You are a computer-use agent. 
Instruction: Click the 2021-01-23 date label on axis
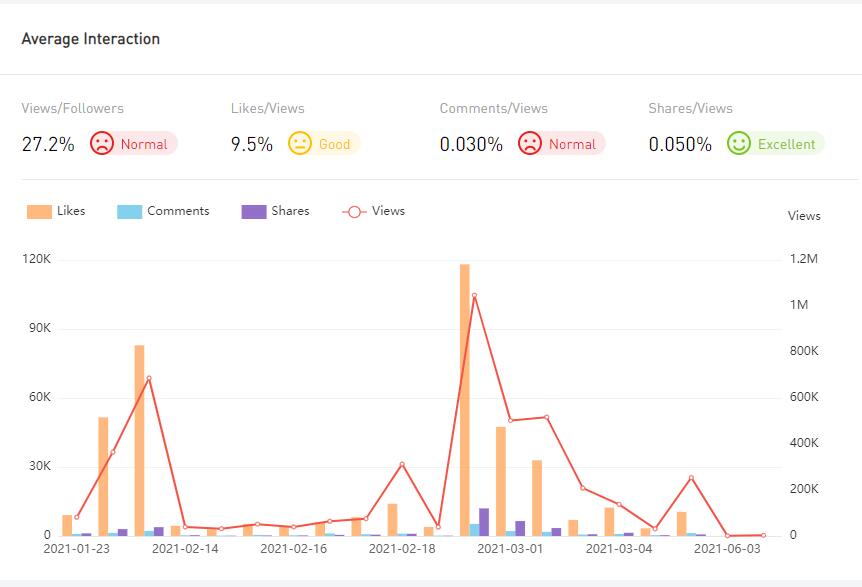click(x=77, y=548)
